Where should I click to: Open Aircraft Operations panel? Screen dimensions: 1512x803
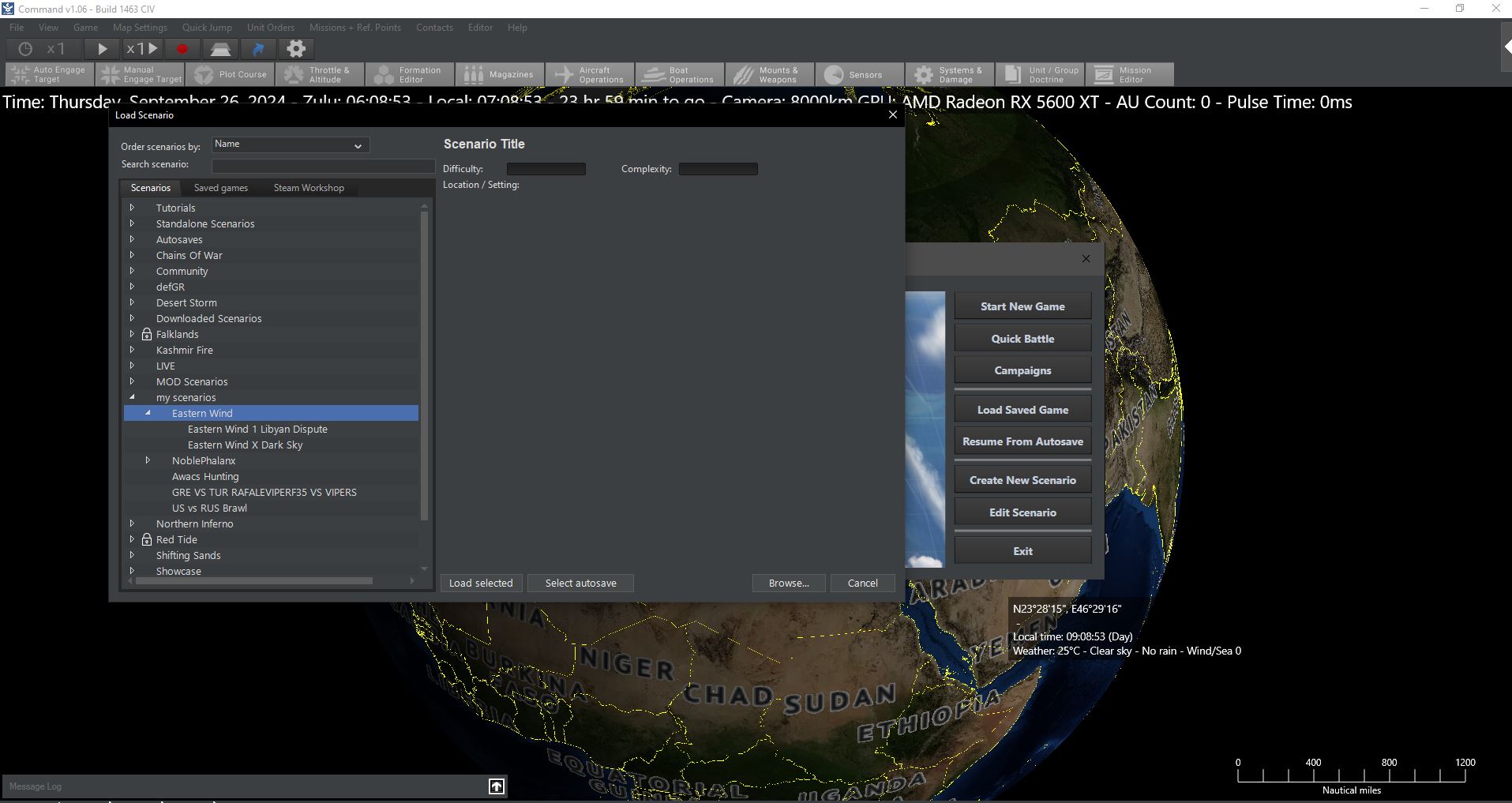pyautogui.click(x=590, y=75)
